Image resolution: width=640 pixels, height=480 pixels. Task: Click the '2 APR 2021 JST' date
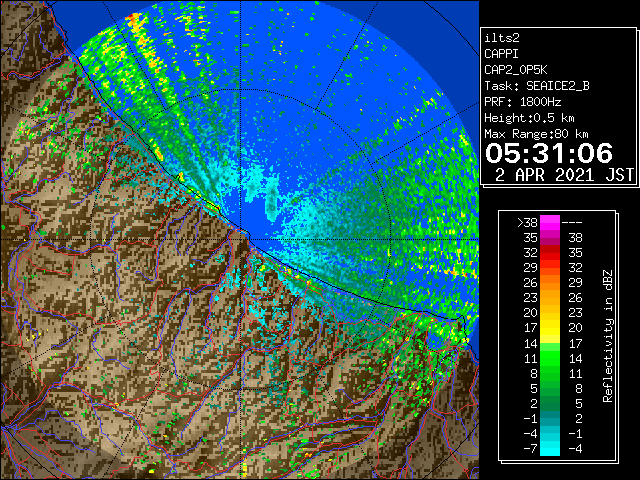click(564, 175)
